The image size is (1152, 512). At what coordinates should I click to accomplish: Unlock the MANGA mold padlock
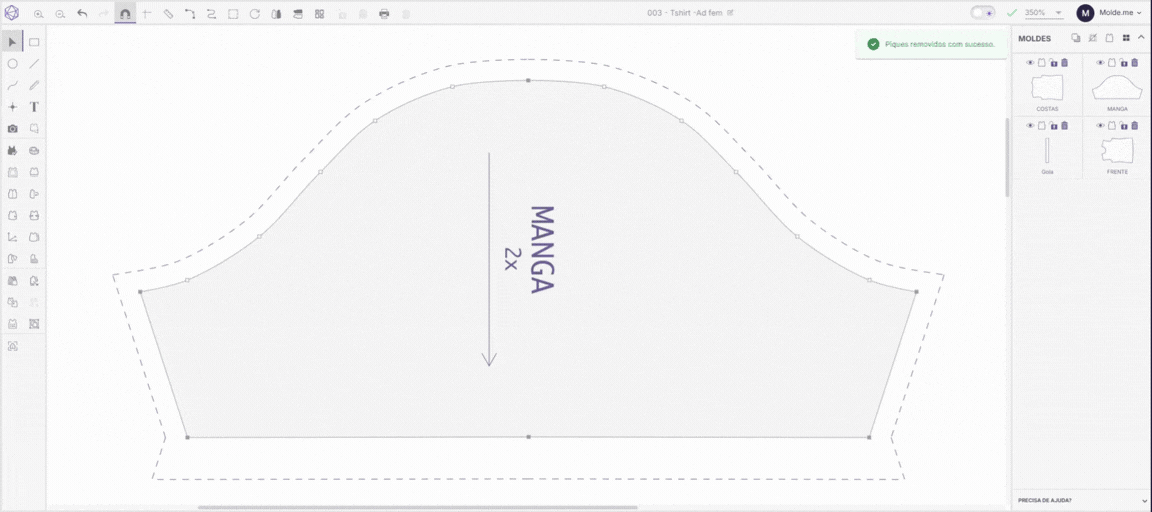coord(1123,62)
